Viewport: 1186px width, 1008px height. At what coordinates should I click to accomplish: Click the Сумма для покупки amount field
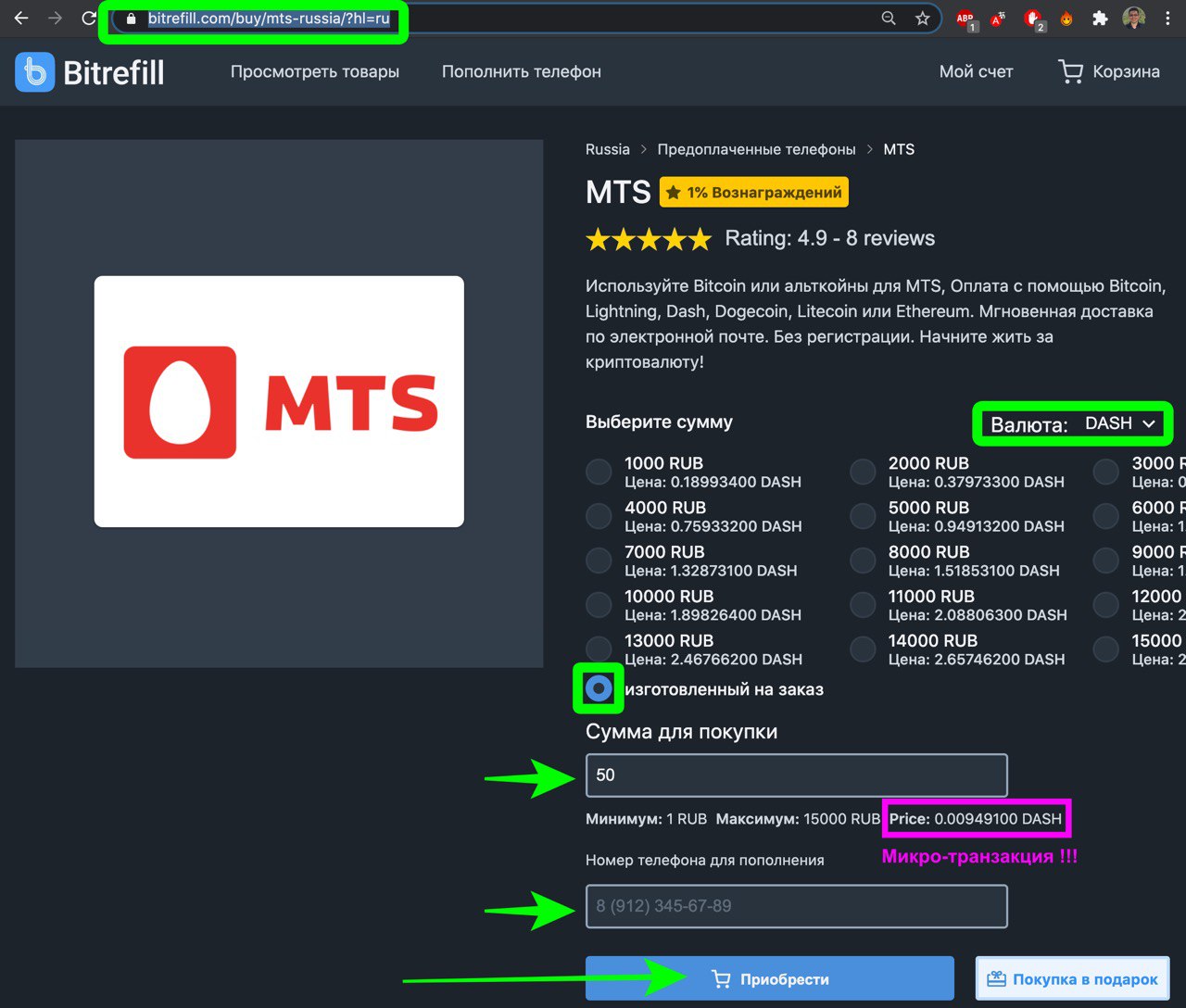coord(797,775)
